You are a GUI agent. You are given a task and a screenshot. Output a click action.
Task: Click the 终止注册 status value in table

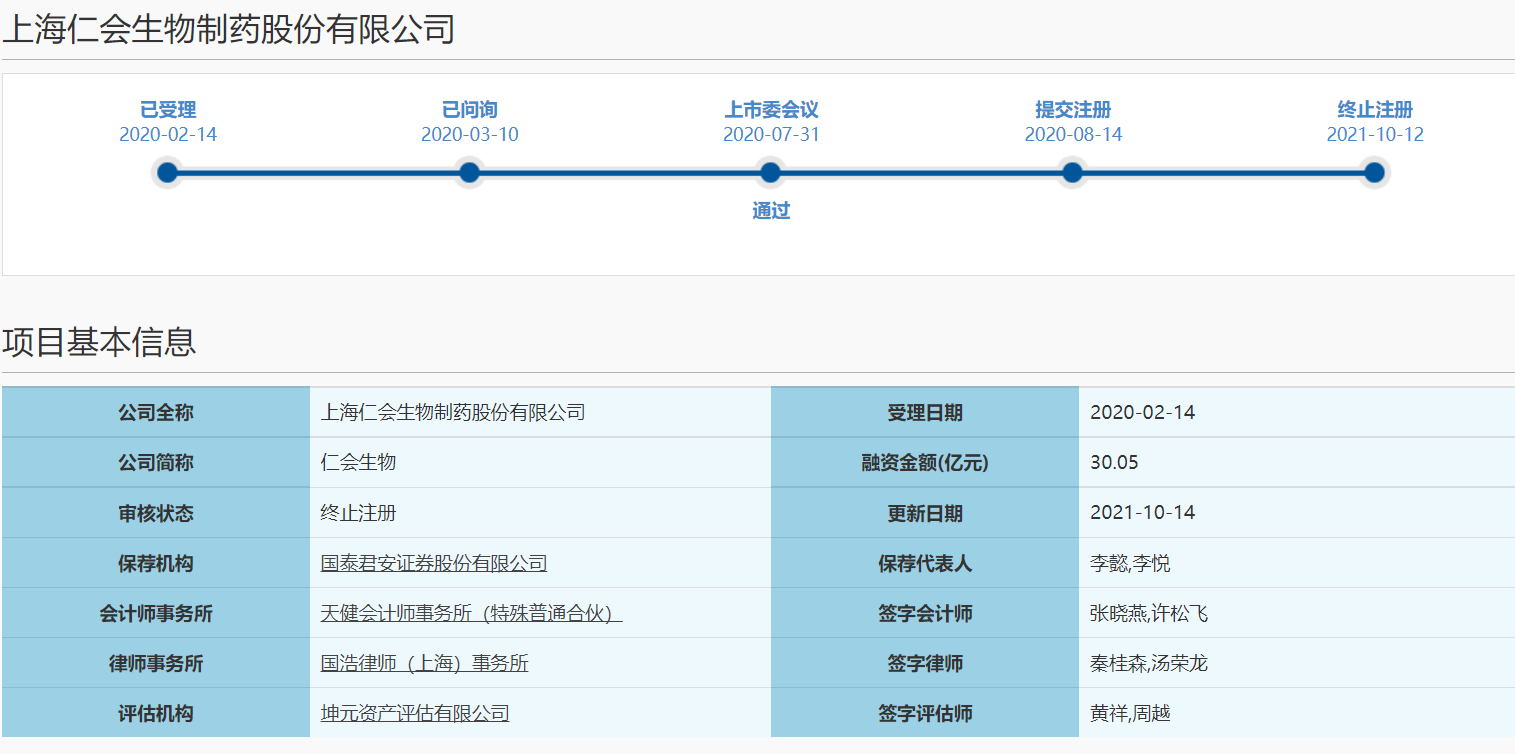[358, 513]
